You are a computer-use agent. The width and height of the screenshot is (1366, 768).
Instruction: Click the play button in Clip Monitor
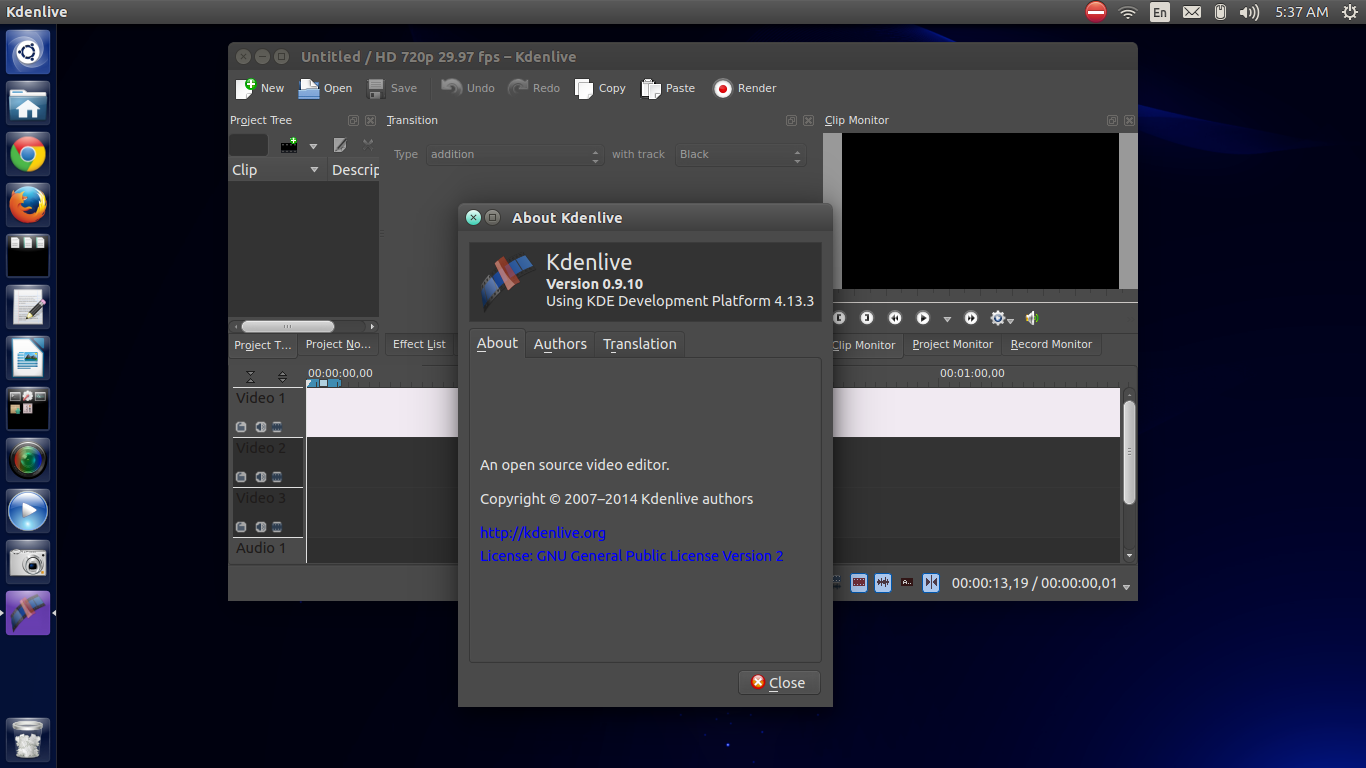[x=923, y=318]
